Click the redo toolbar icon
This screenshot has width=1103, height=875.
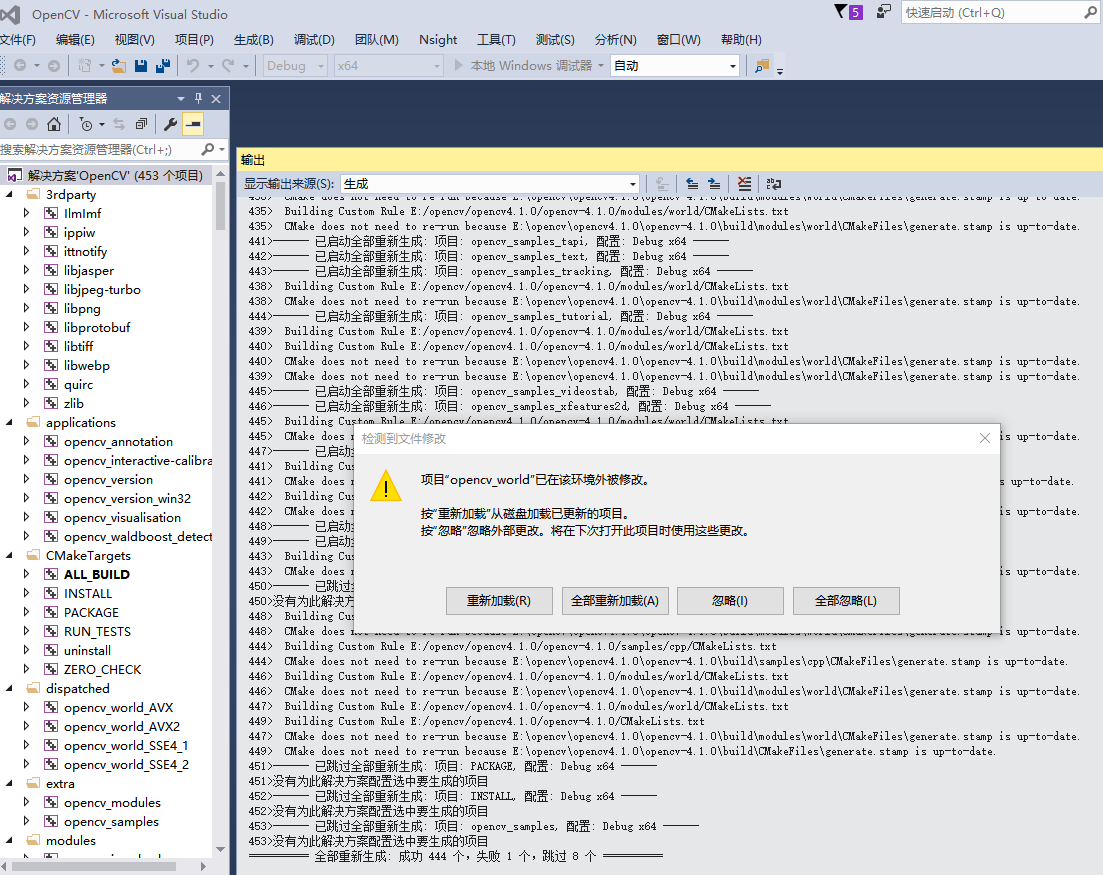228,65
